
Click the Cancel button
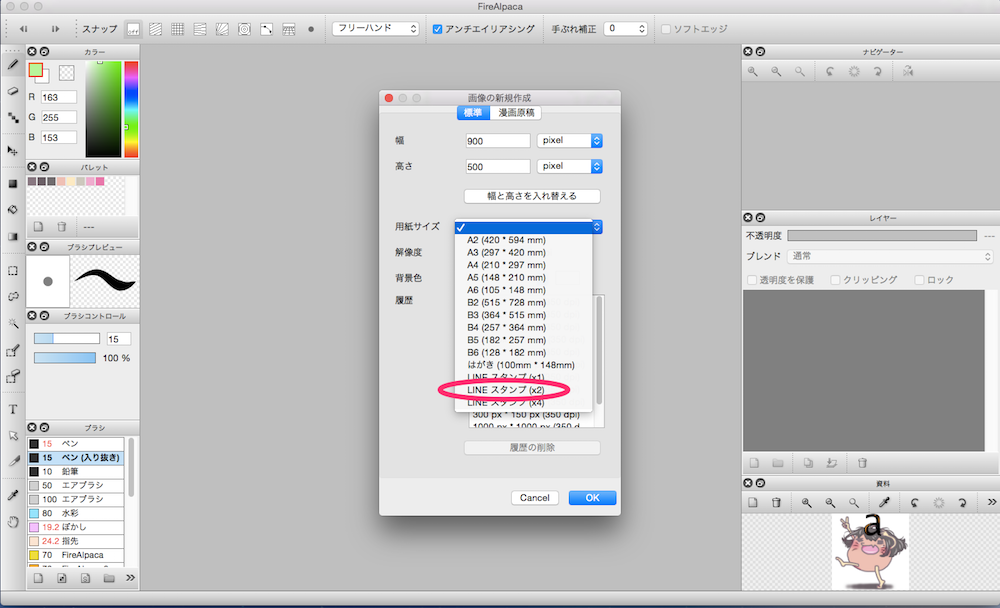(x=534, y=498)
